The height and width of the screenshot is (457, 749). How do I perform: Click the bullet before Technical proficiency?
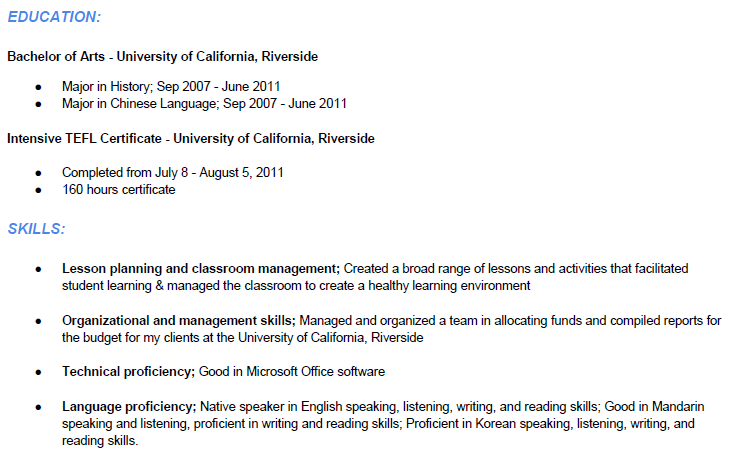pyautogui.click(x=38, y=371)
